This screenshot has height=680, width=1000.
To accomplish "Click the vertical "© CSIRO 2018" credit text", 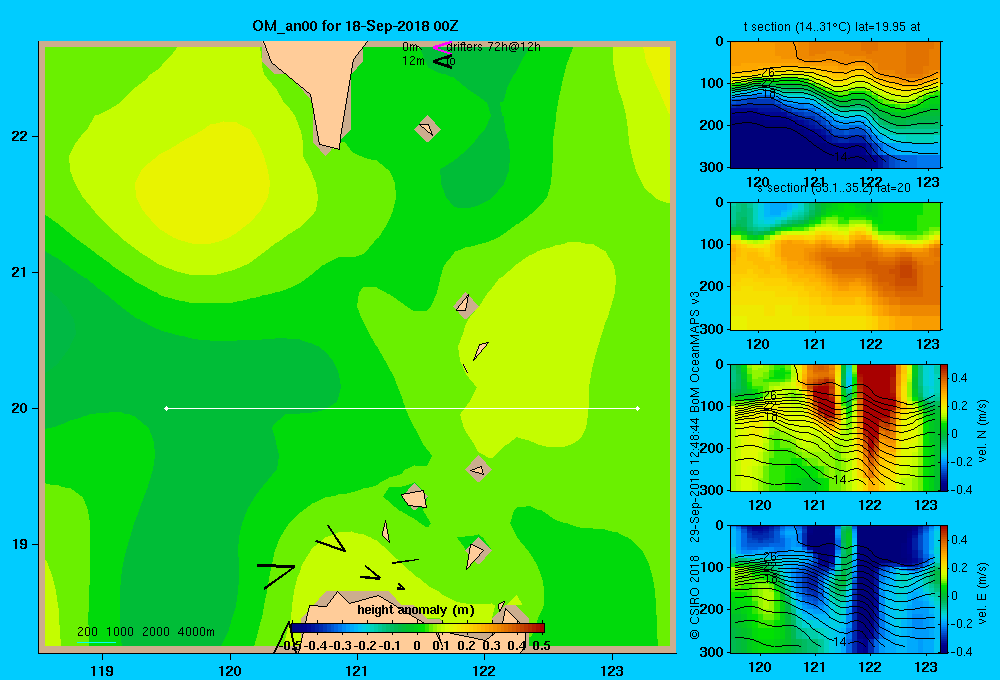I will point(695,597).
